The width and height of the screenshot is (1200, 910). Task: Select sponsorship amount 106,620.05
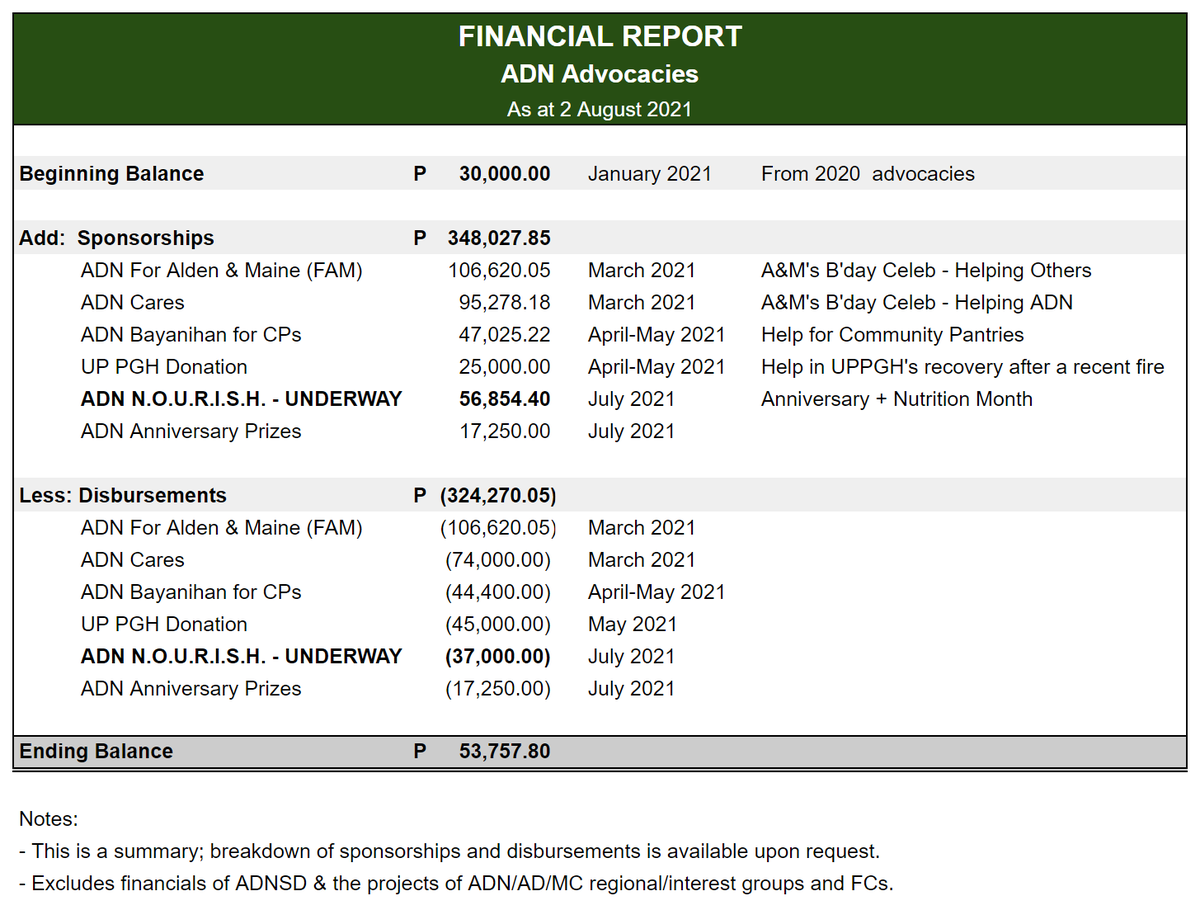(499, 270)
